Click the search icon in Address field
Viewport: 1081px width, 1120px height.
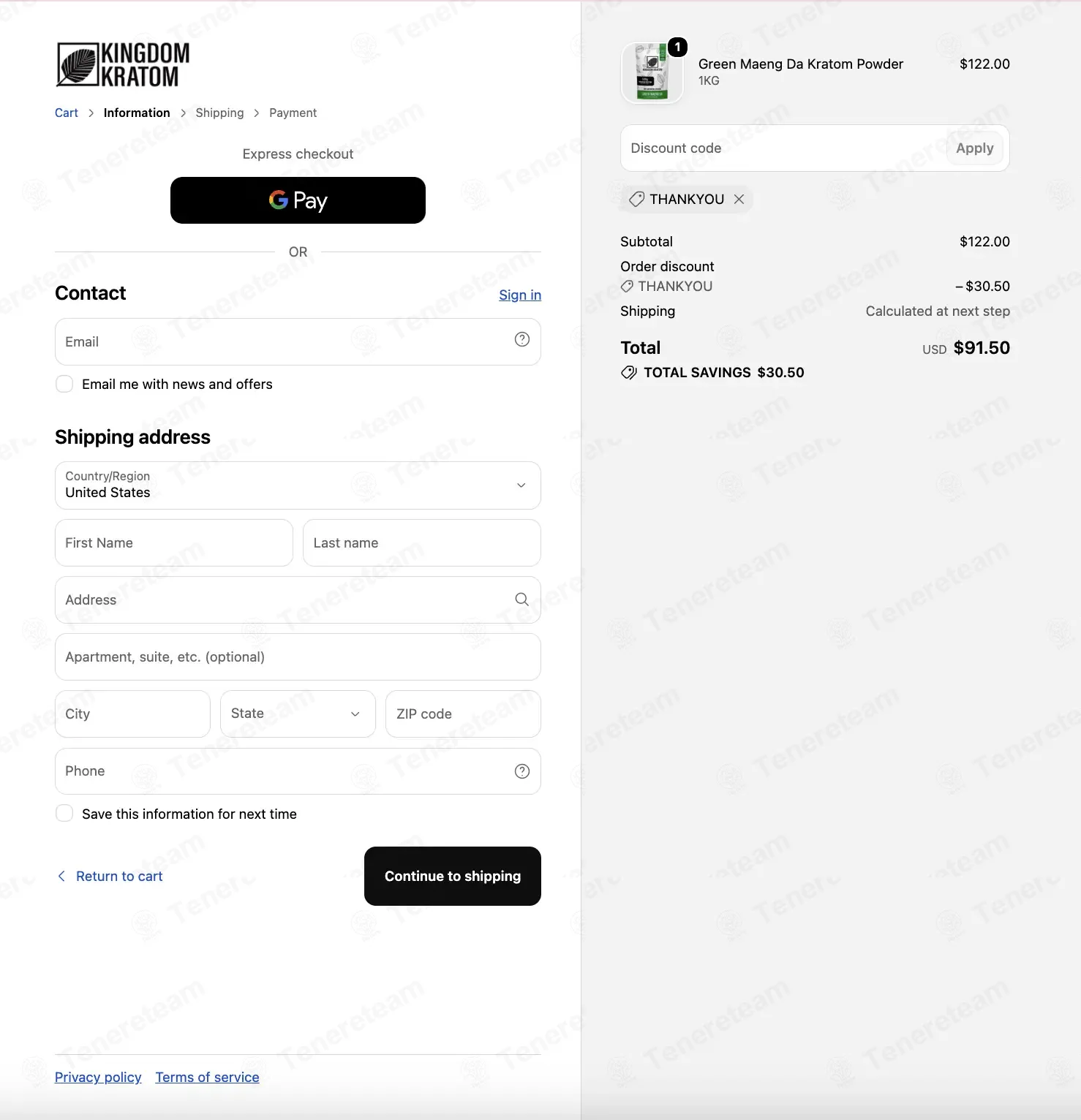click(x=522, y=599)
